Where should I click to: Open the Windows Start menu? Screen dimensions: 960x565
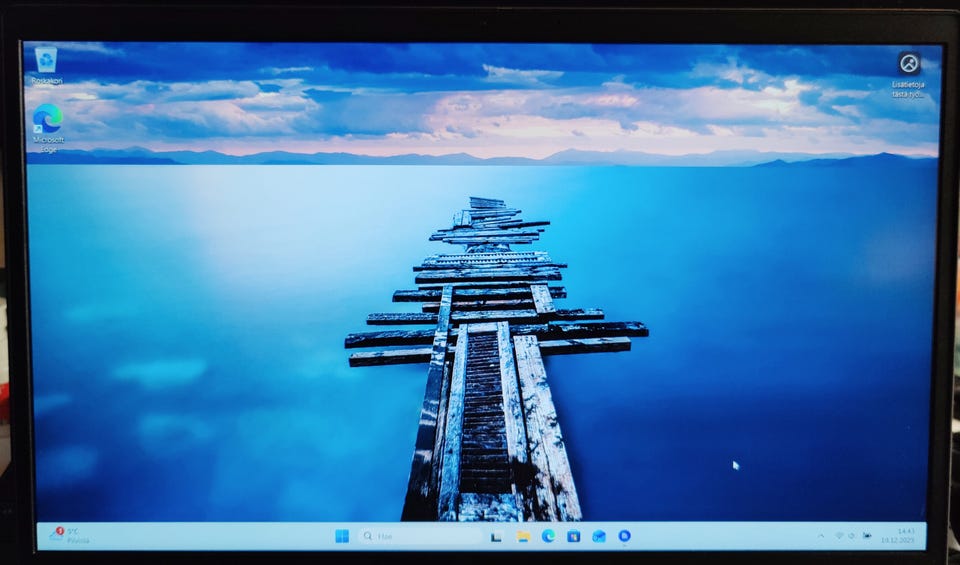point(342,536)
